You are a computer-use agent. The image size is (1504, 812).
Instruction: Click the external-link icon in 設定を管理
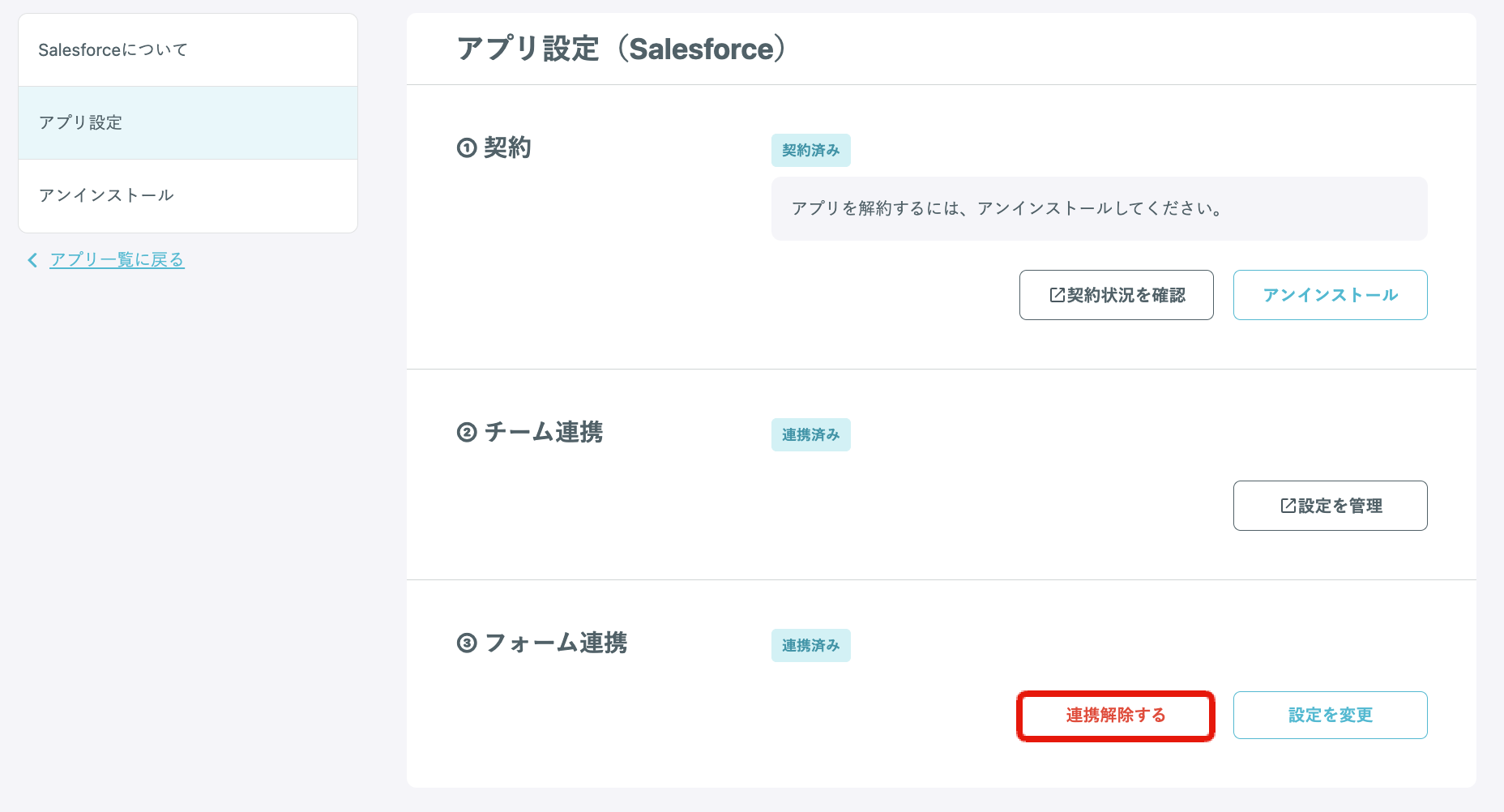coord(1288,506)
